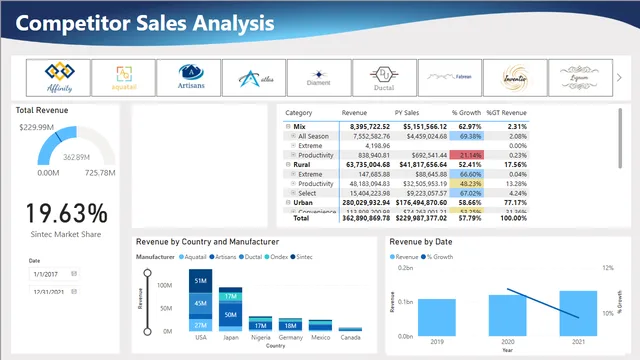Screen dimensions: 640x360
Task: Sort table by Revenue column header
Action: click(x=354, y=113)
